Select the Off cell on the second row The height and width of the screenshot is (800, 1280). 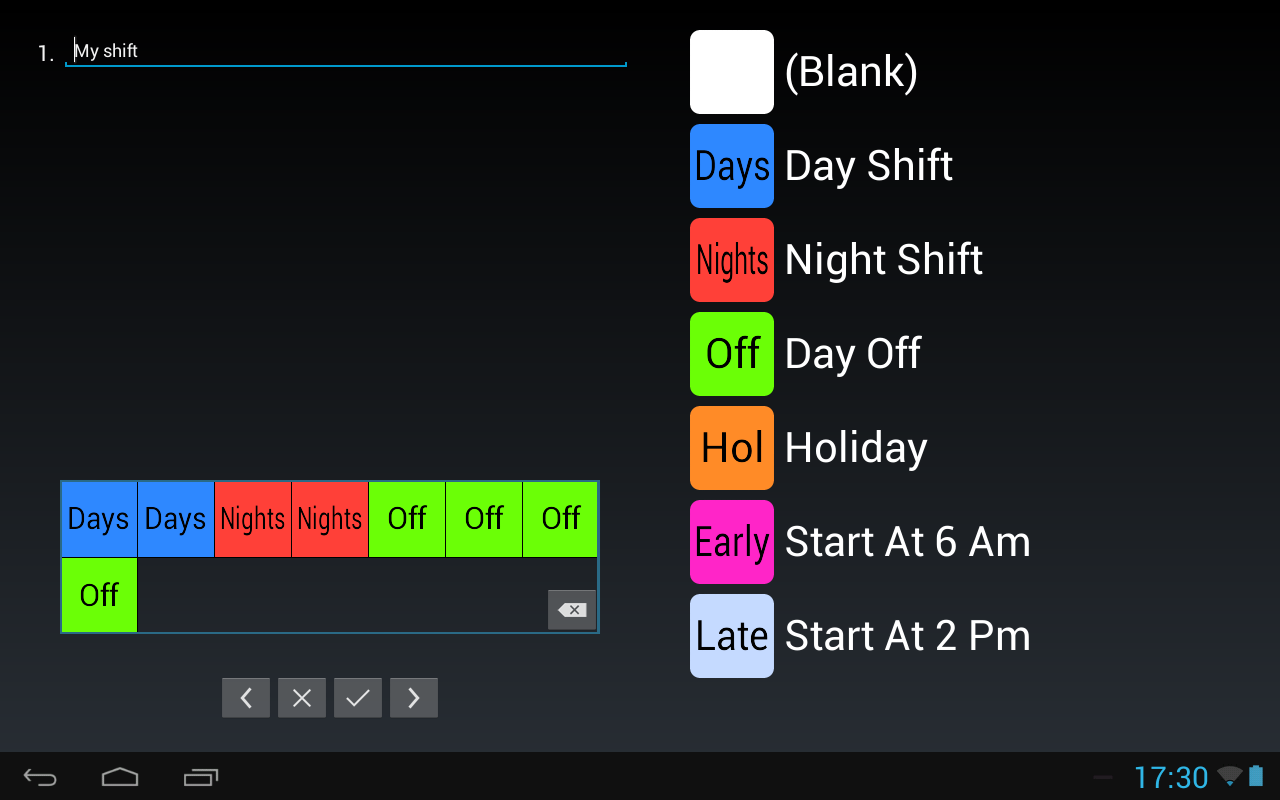pos(98,594)
